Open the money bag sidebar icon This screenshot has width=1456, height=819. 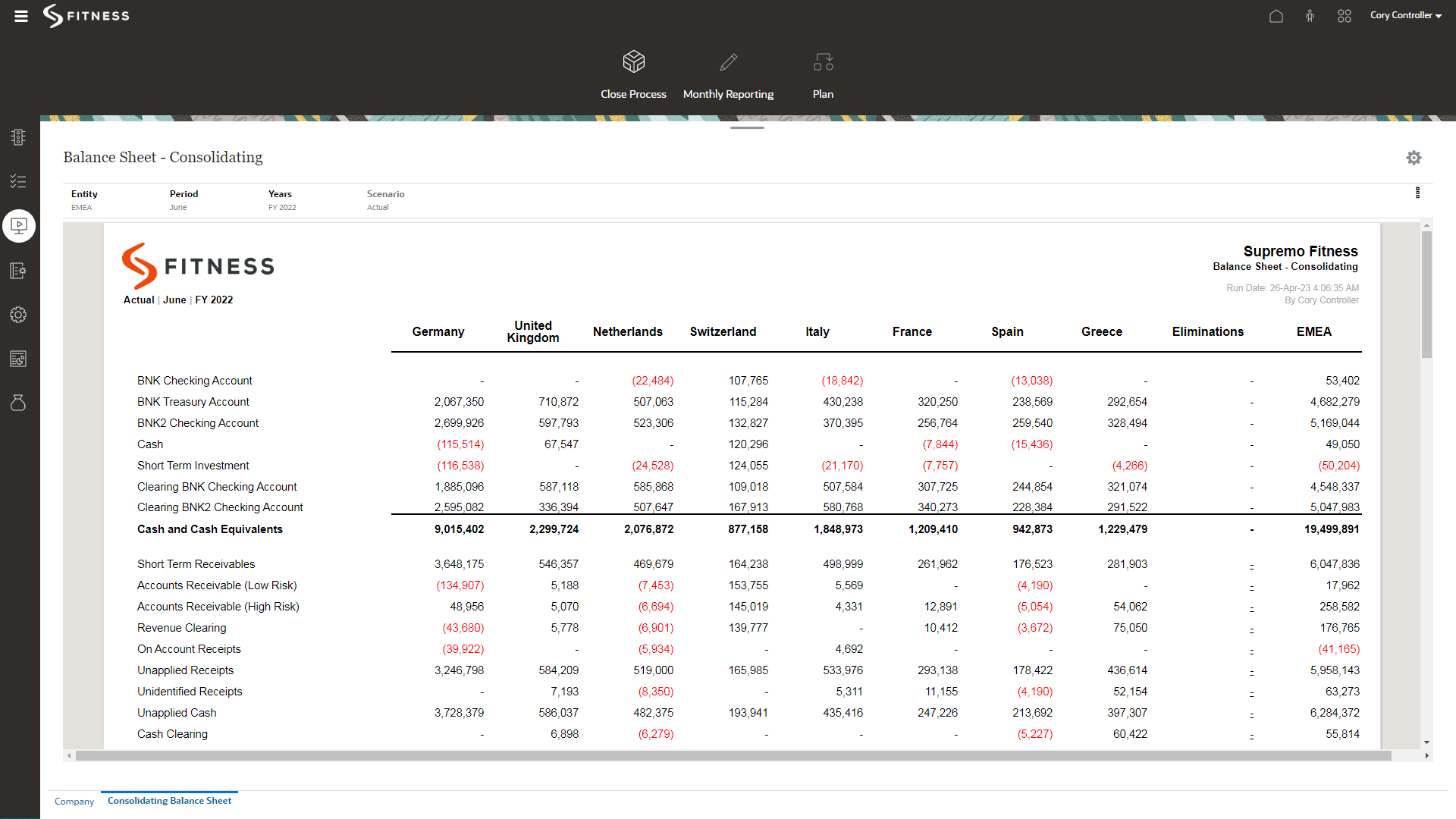(18, 403)
